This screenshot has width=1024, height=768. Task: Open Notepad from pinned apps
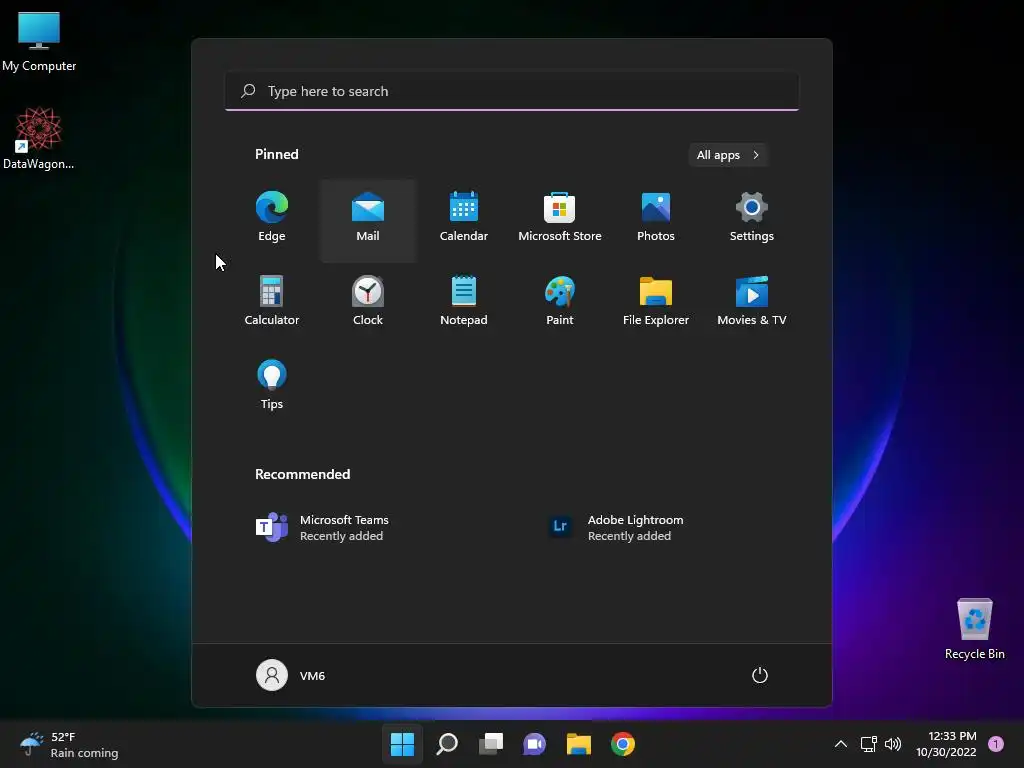pos(464,301)
